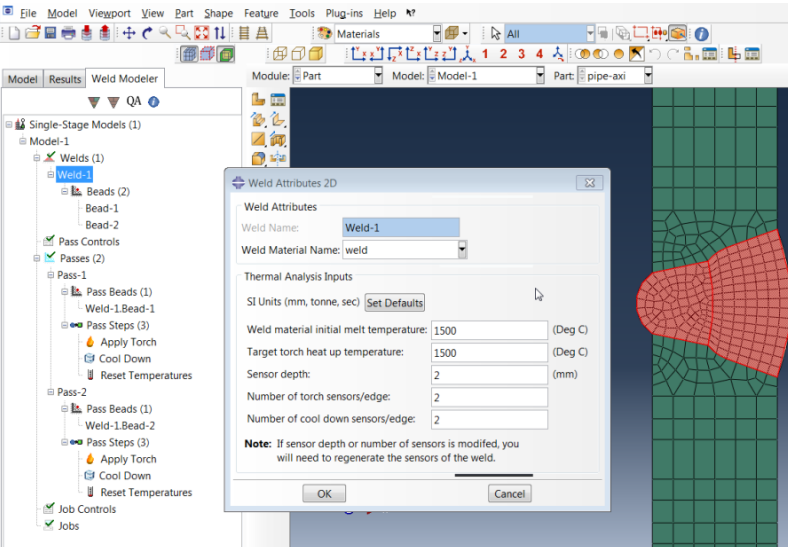Click the selection arrow tool icon
The width and height of the screenshot is (788, 547).
pyautogui.click(x=496, y=34)
